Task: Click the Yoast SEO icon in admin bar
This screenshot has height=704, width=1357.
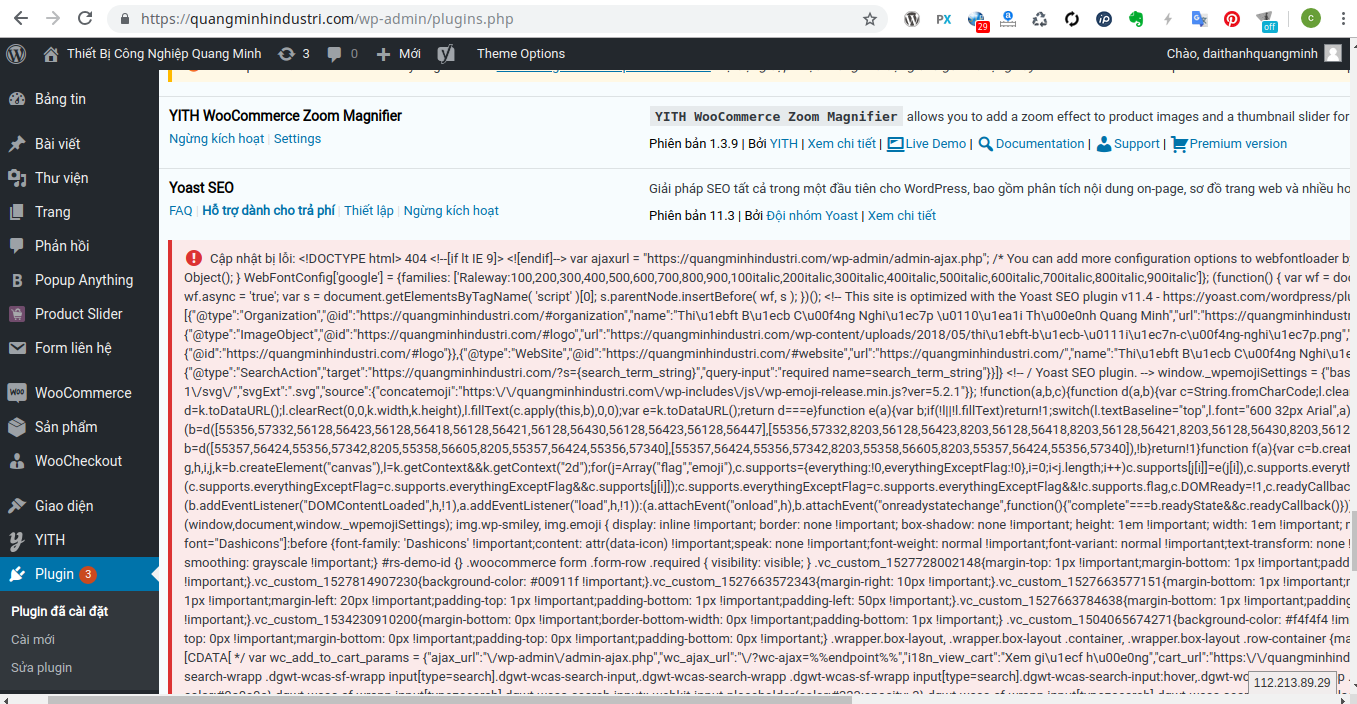Action: (x=447, y=54)
